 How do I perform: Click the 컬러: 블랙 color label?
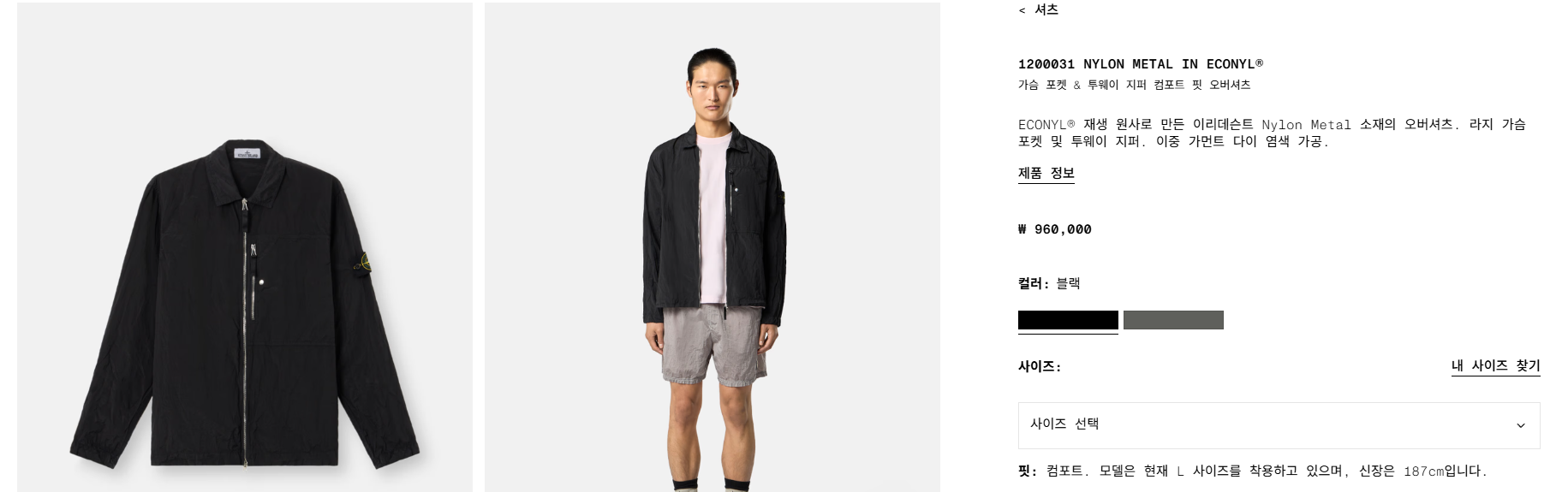[1049, 283]
